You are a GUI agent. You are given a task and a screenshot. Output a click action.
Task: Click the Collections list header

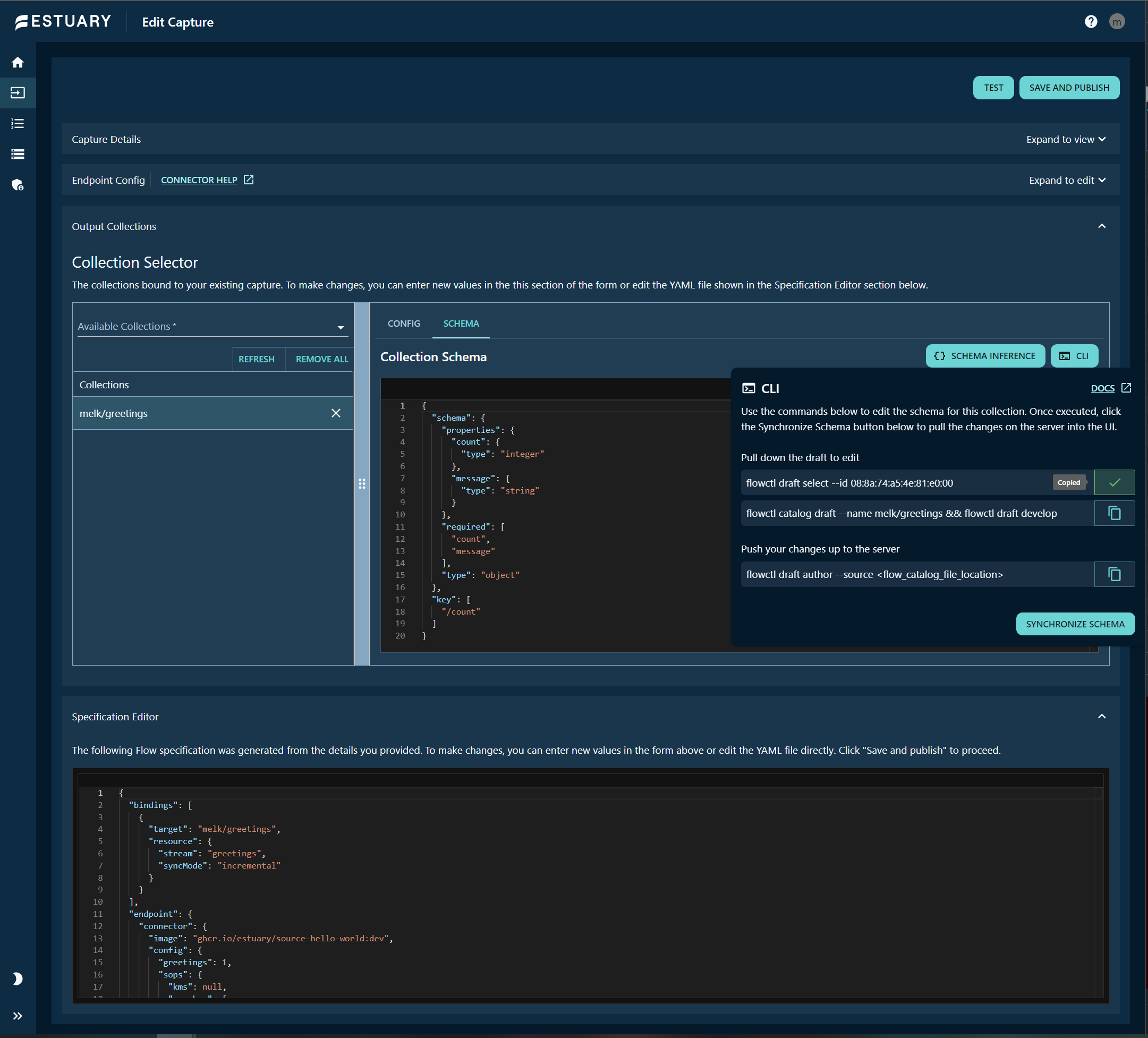click(213, 385)
